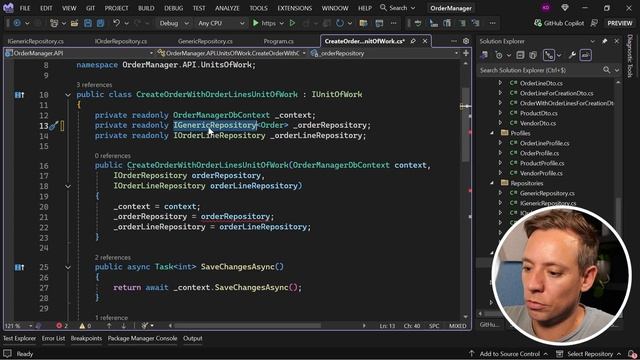
Task: Pin the Solution Explorer panel (auto hide)
Action: [x=604, y=41]
